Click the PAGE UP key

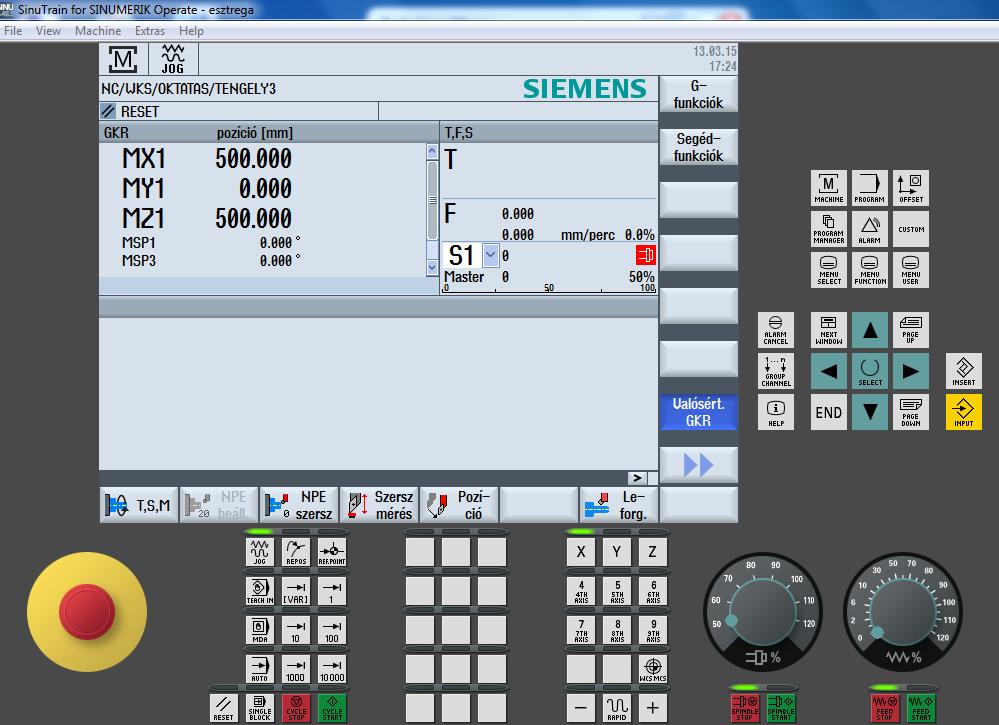pos(910,329)
